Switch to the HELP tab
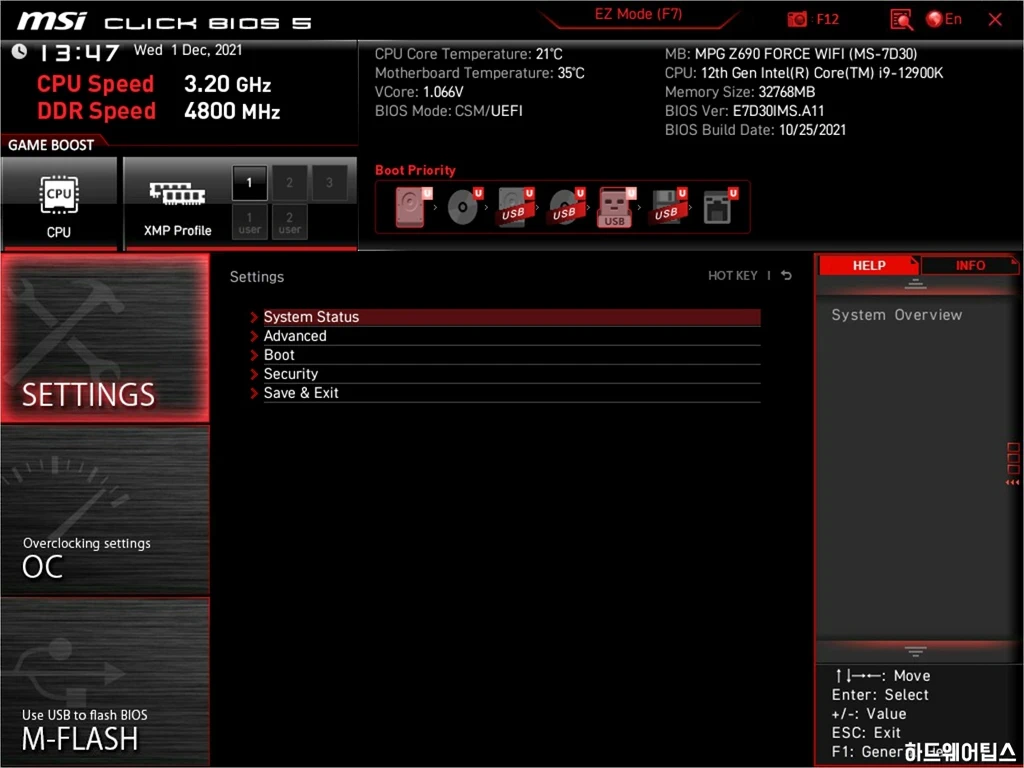This screenshot has height=768, width=1024. point(869,265)
